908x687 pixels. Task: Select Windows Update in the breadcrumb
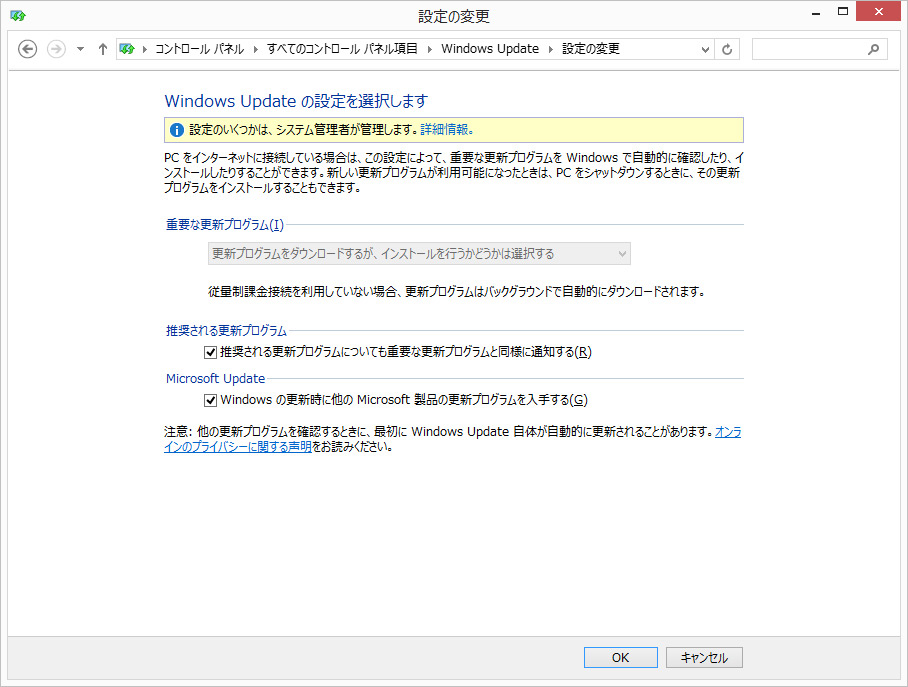tap(490, 49)
